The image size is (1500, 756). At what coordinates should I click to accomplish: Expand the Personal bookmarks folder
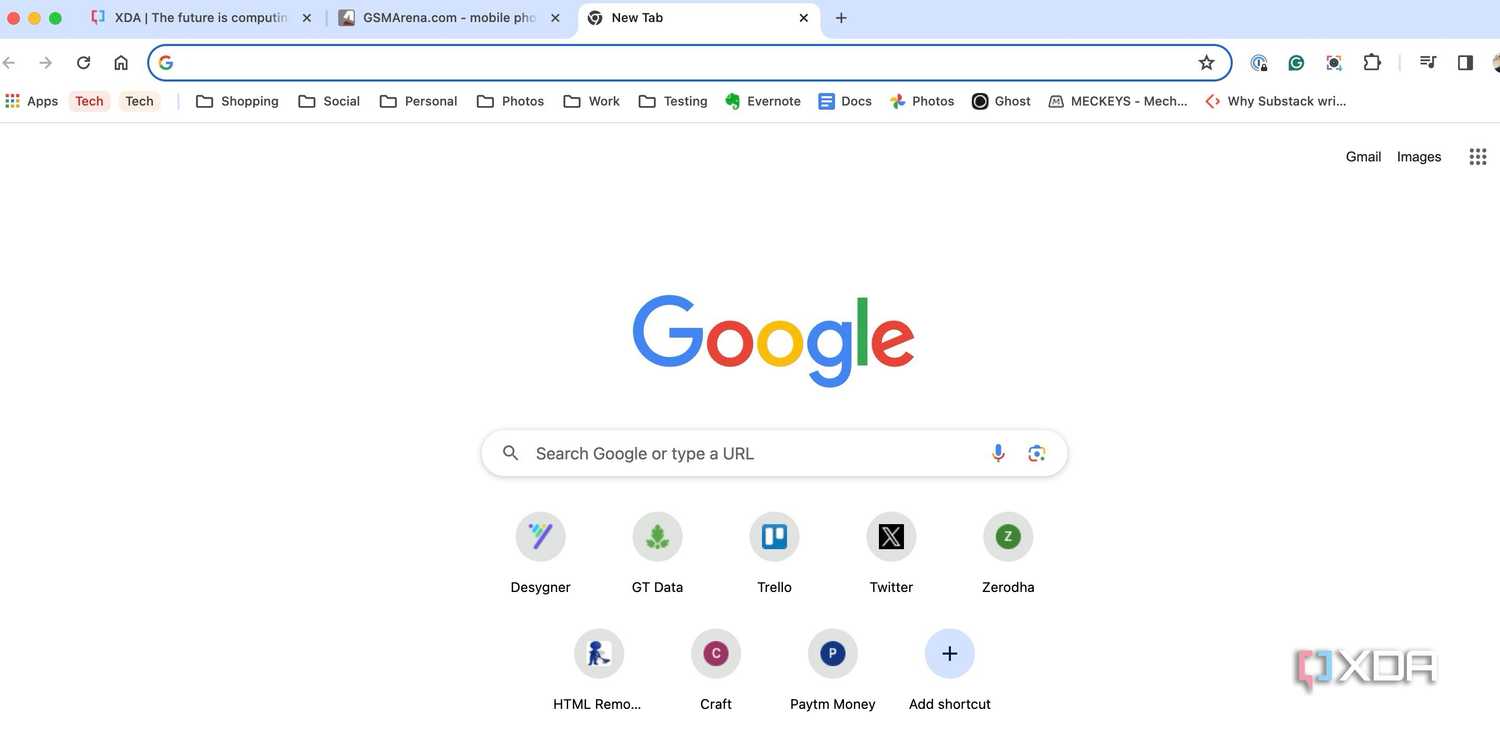pos(419,101)
